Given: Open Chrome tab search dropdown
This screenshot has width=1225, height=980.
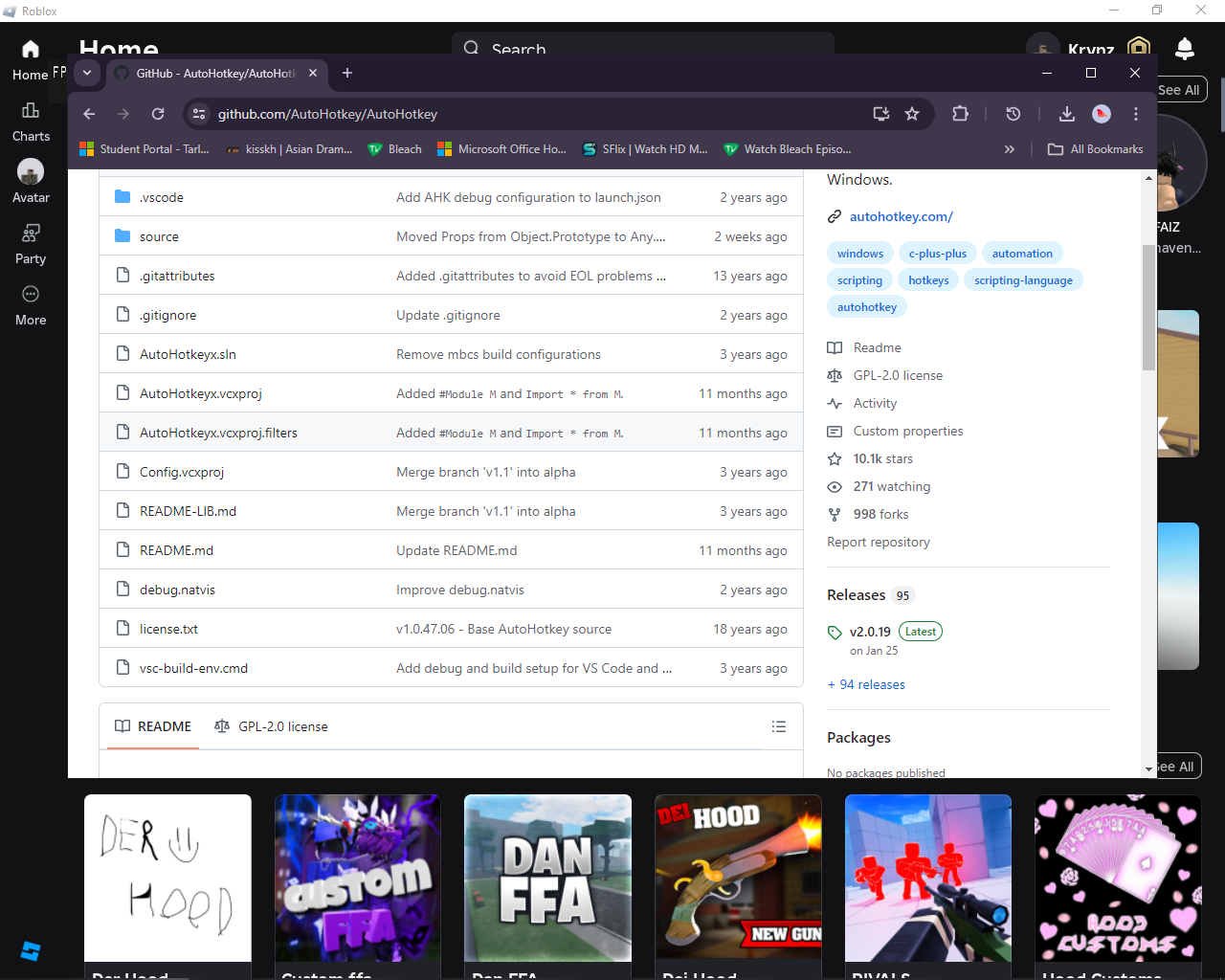Looking at the screenshot, I should tap(87, 73).
